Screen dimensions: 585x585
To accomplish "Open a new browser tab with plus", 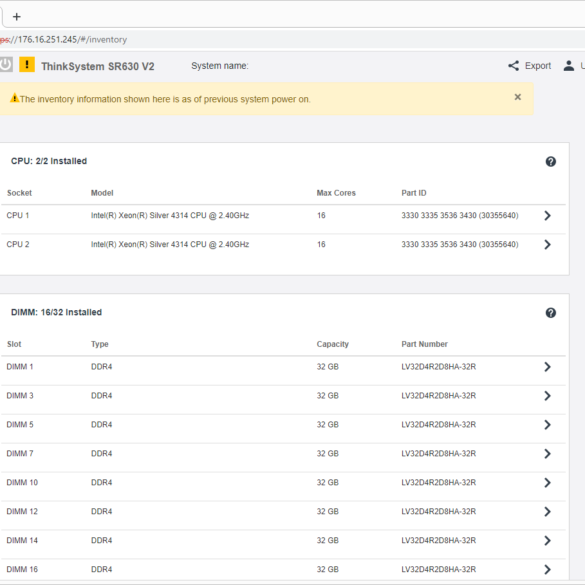I will tap(16, 17).
